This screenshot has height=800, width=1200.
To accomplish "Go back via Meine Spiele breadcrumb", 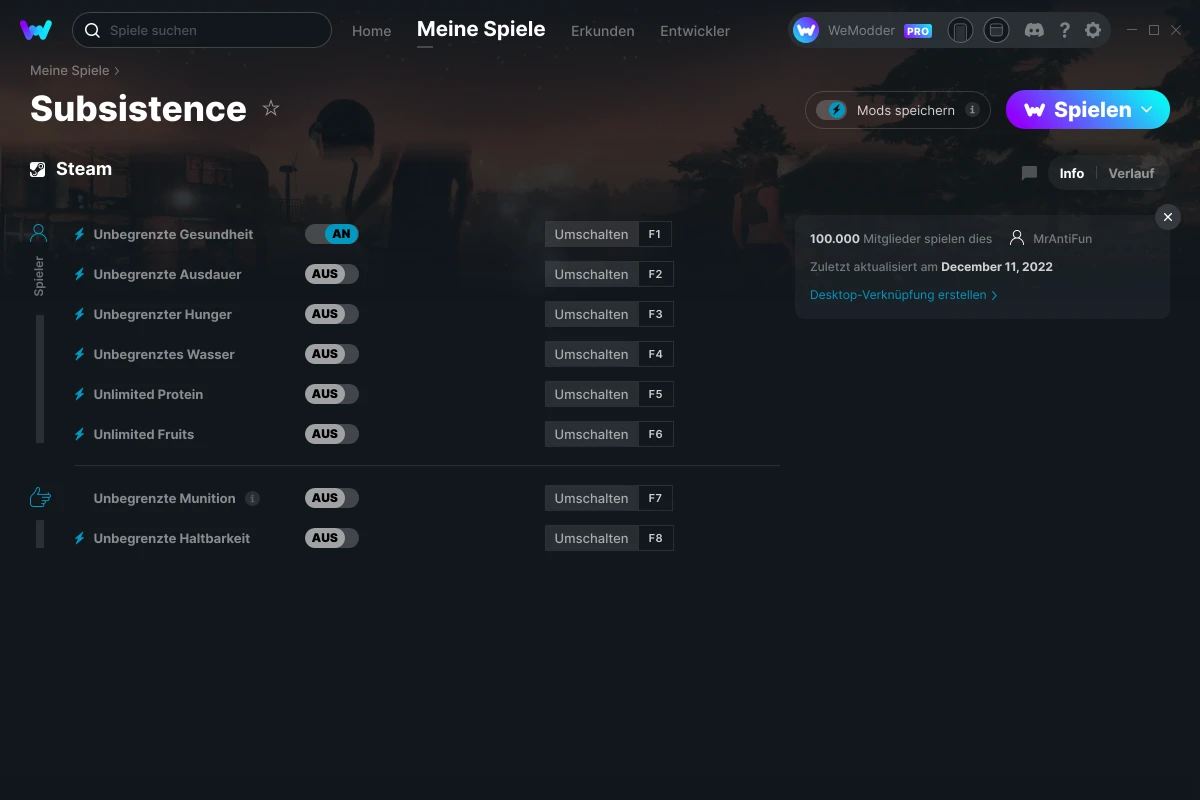I will click(x=69, y=70).
